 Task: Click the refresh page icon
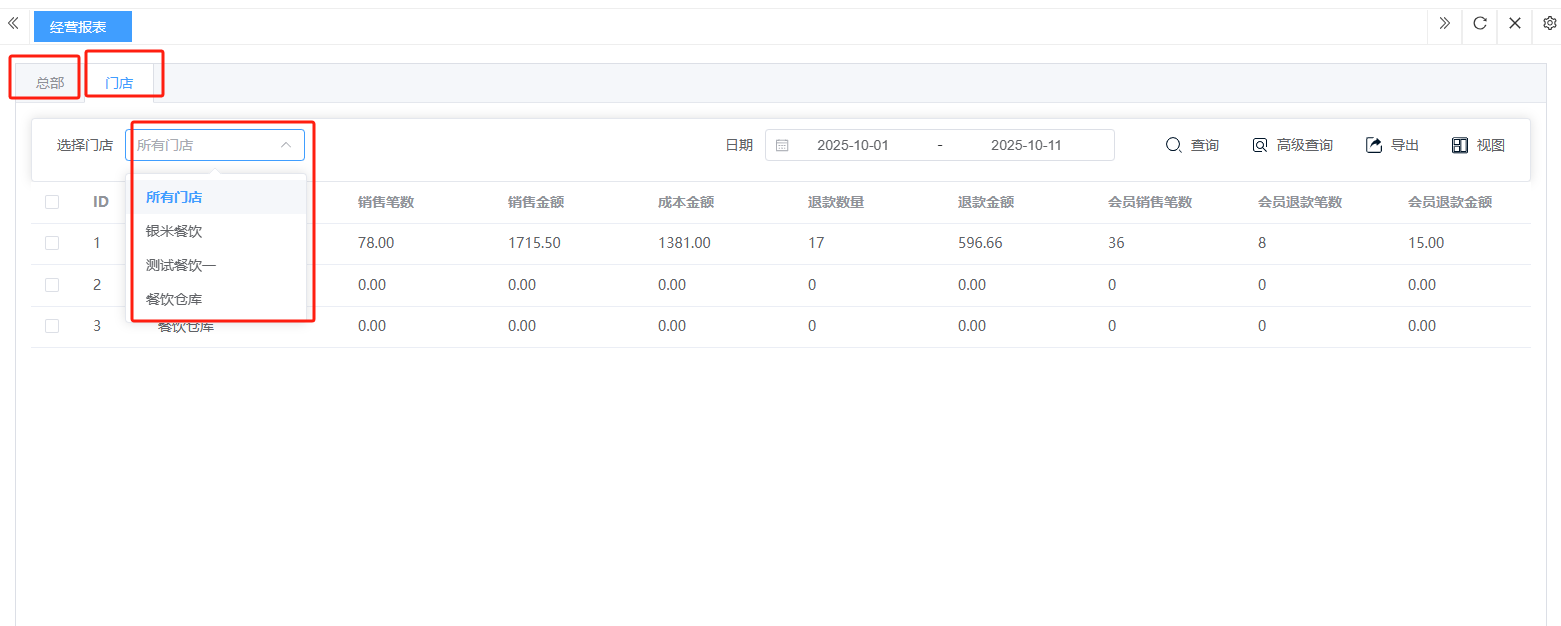[x=1480, y=24]
